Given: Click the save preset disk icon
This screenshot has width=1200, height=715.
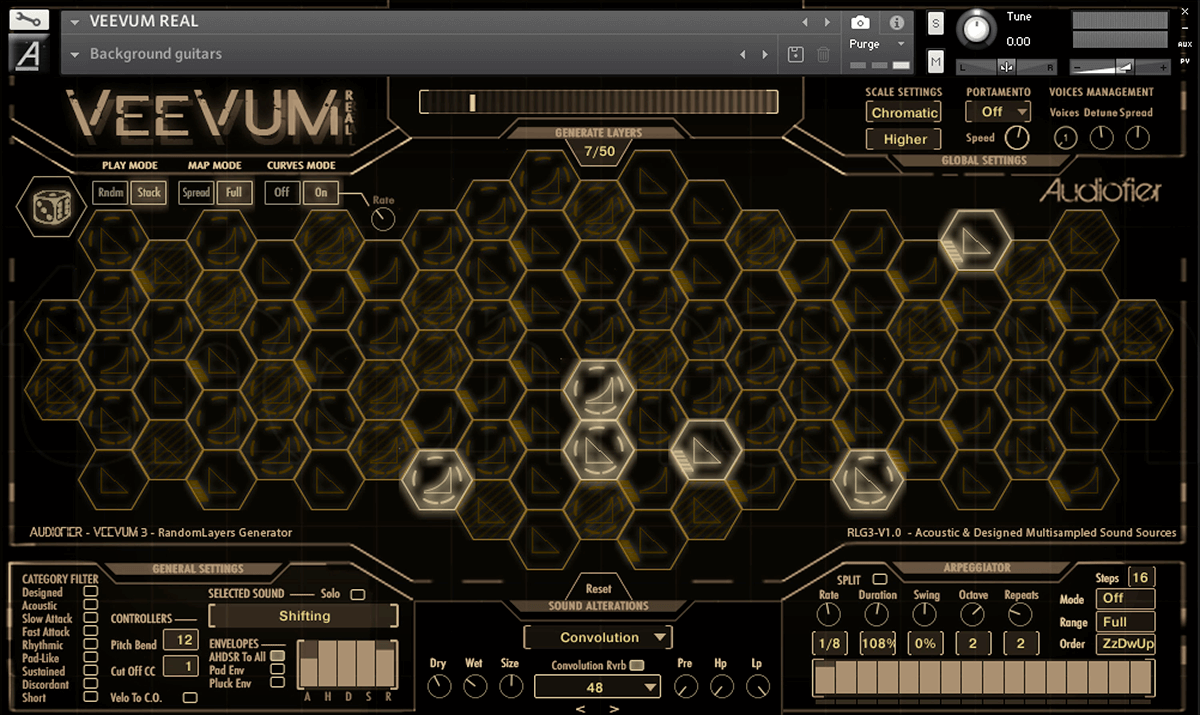Looking at the screenshot, I should pyautogui.click(x=795, y=54).
